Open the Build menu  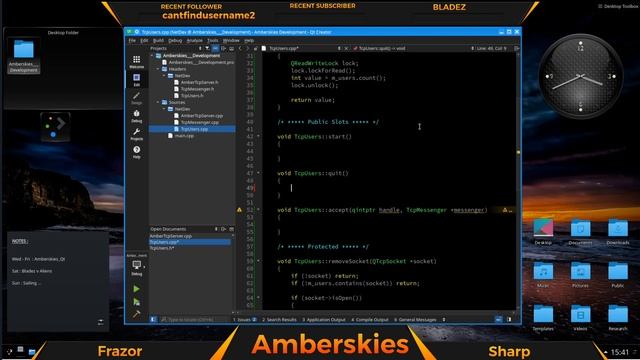click(158, 40)
